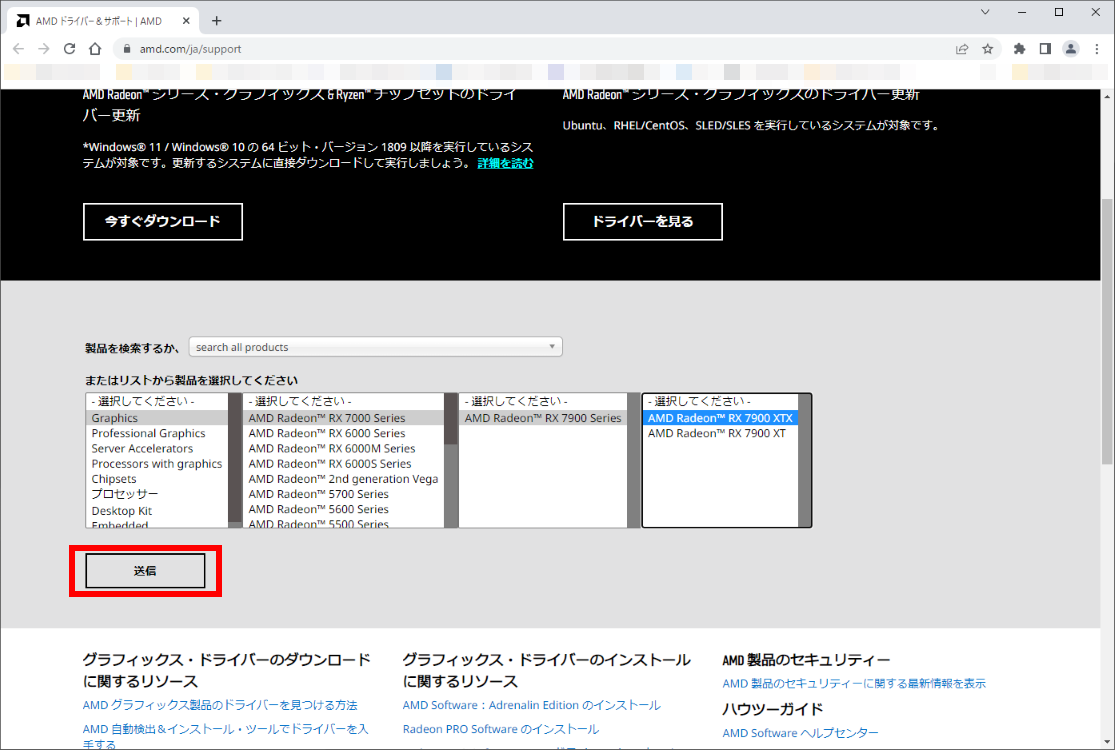Viewport: 1115px width, 750px height.
Task: Select AMD Radeon RX 6000S Series
Action: [x=343, y=464]
